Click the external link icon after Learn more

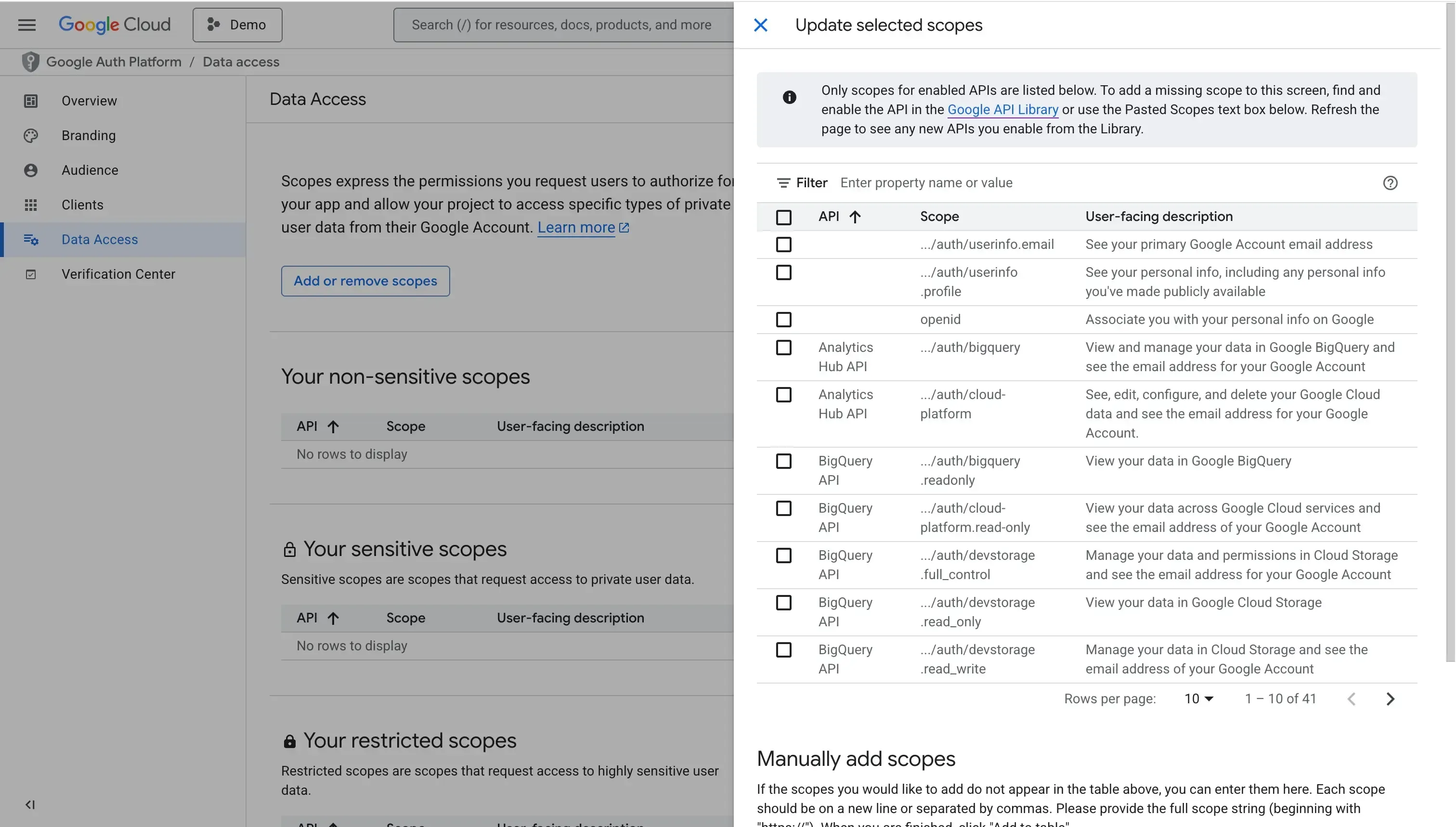pos(624,228)
